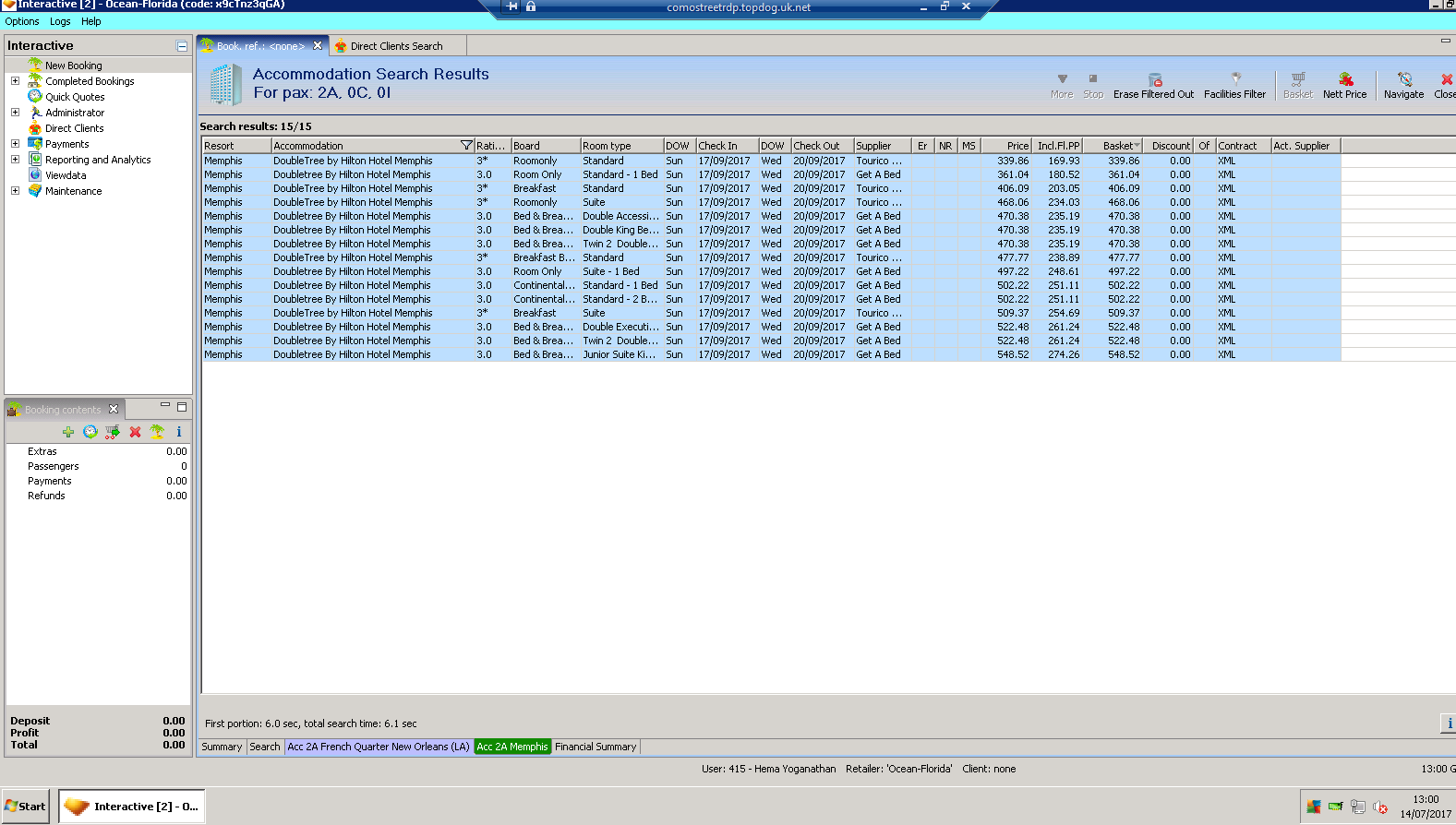
Task: Click the clock quote icon in Booking contents
Action: click(x=90, y=432)
